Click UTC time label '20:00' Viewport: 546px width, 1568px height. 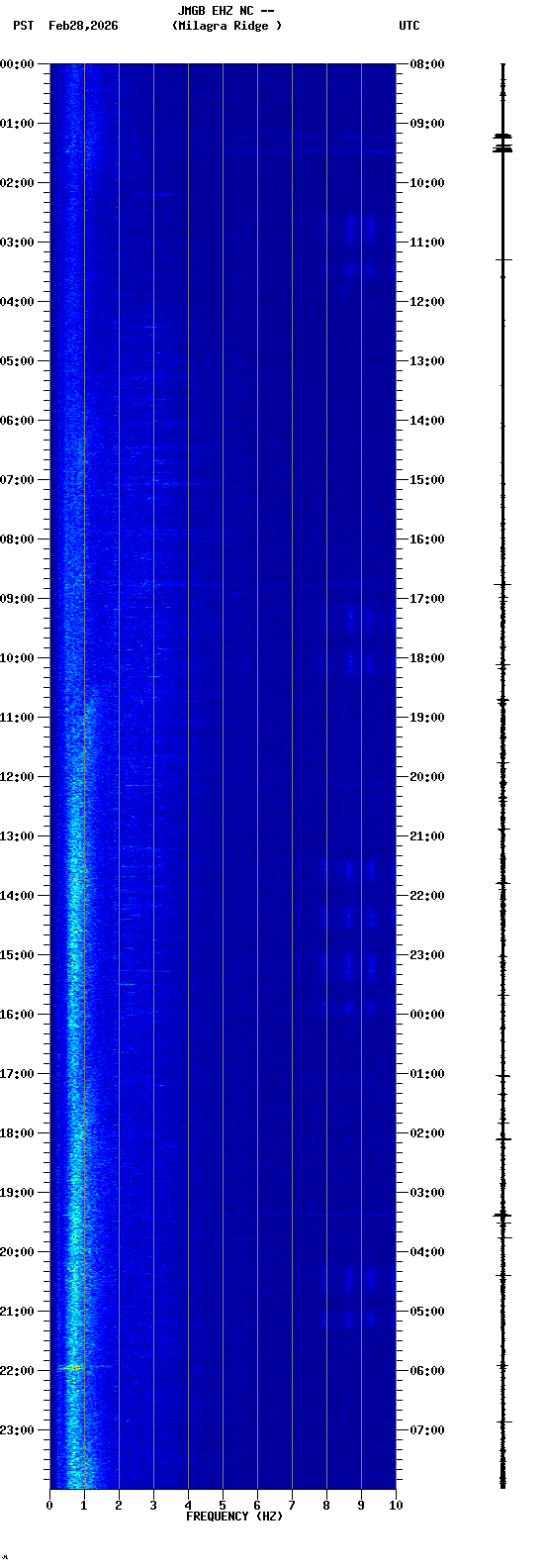[427, 777]
